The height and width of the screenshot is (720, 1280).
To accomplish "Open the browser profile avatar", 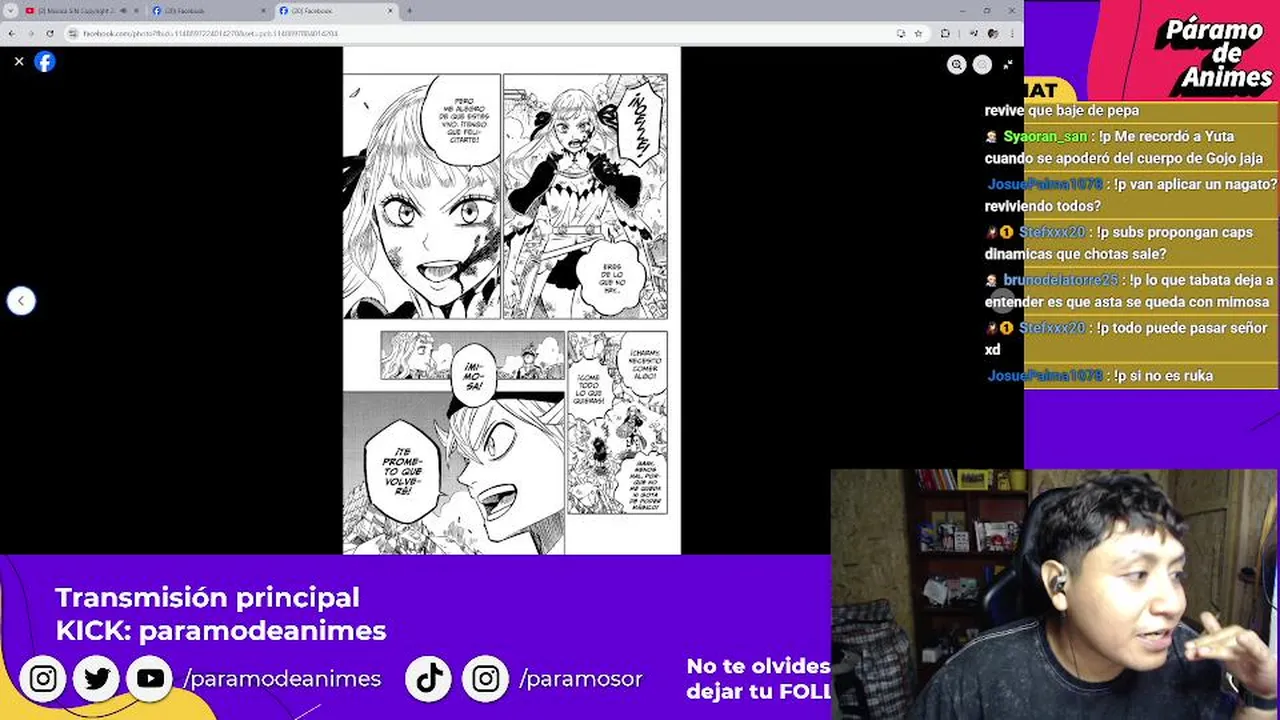I will pyautogui.click(x=993, y=33).
